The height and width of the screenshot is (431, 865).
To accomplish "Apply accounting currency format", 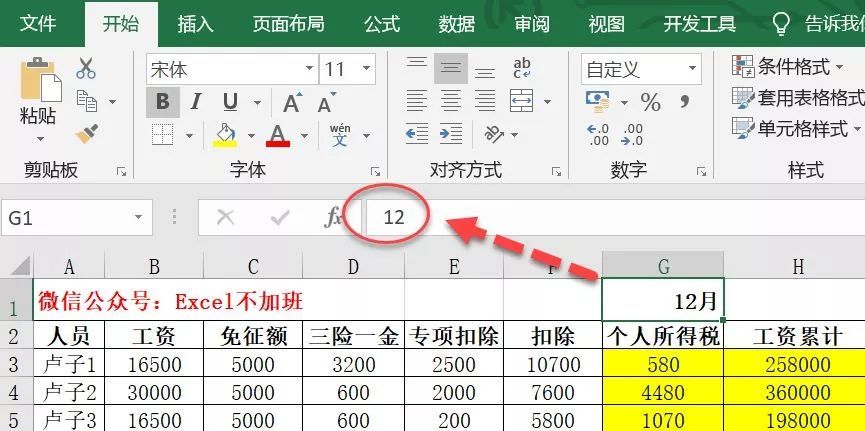I will point(597,102).
